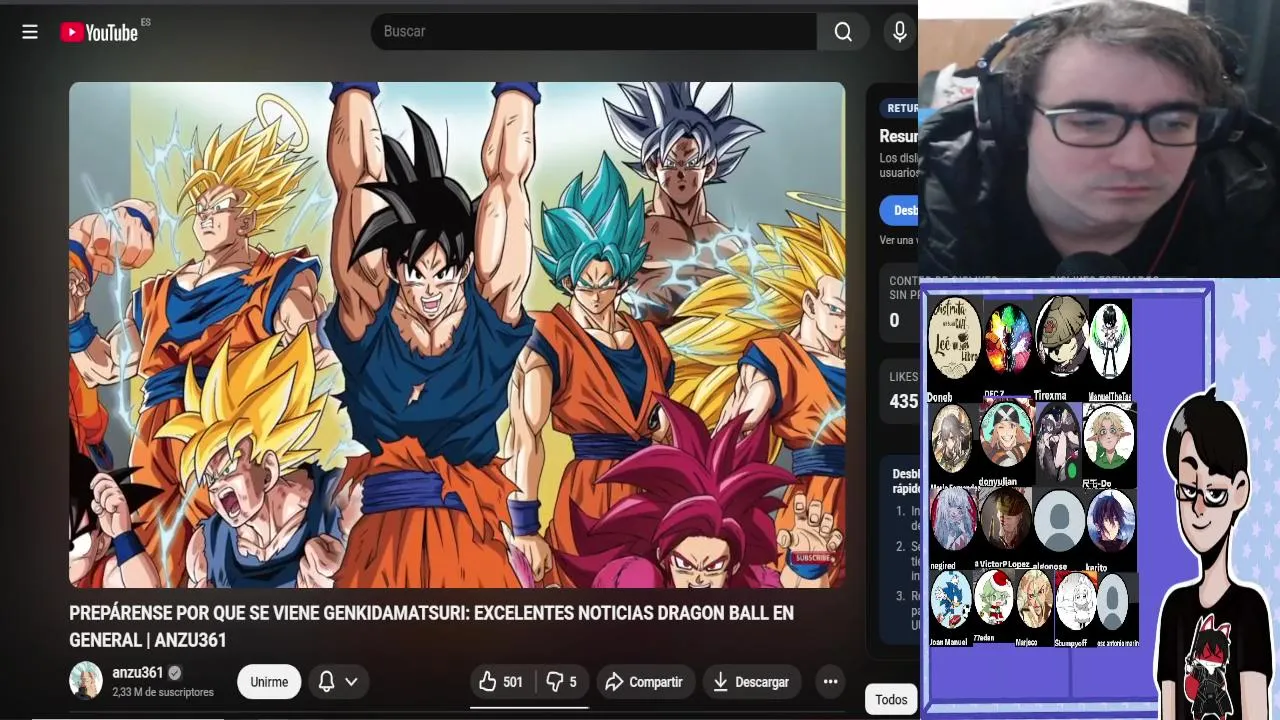
Task: Submit search with the magnifier button
Action: click(843, 32)
